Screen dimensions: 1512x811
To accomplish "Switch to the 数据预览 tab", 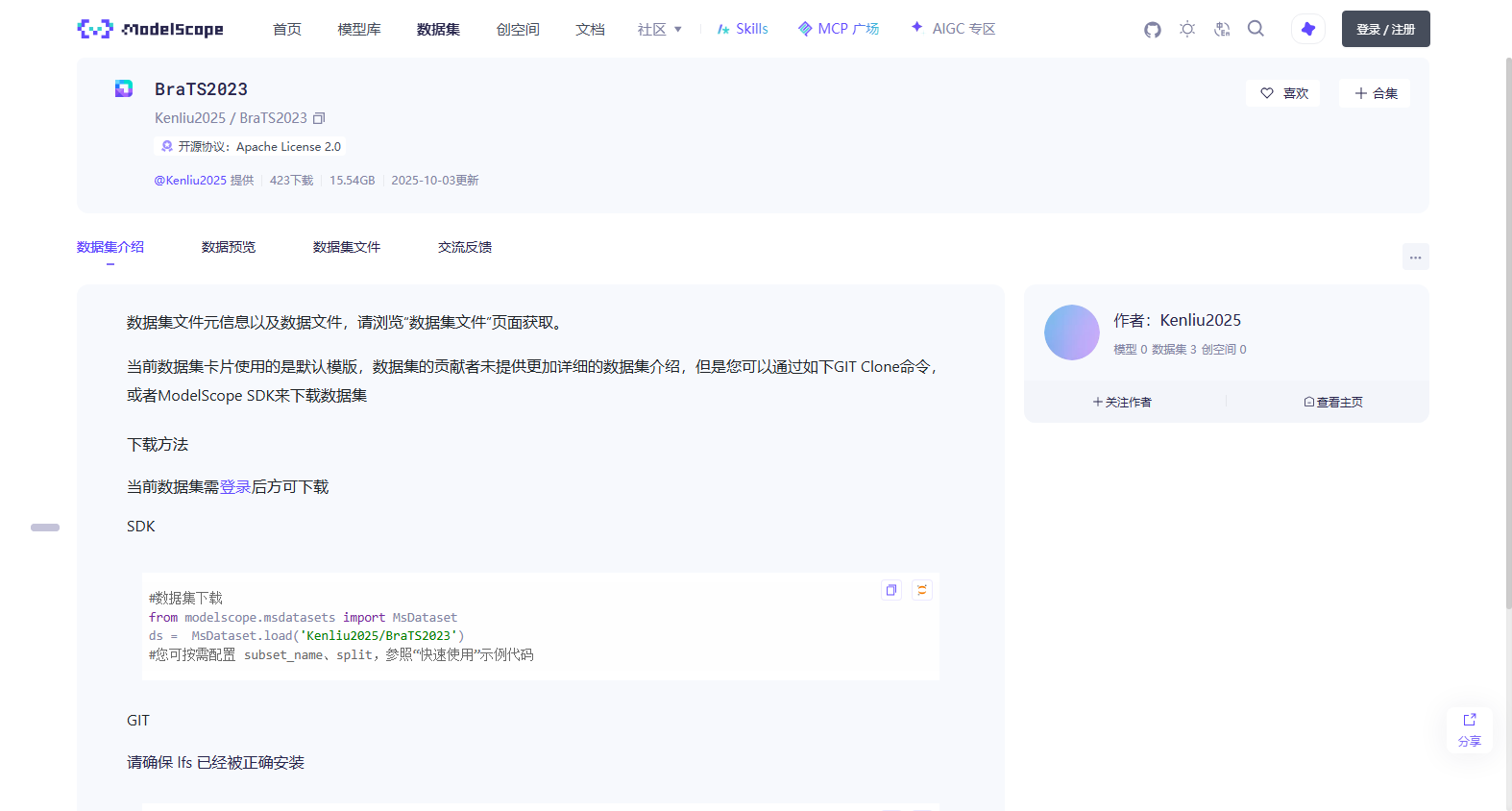I will click(x=229, y=247).
